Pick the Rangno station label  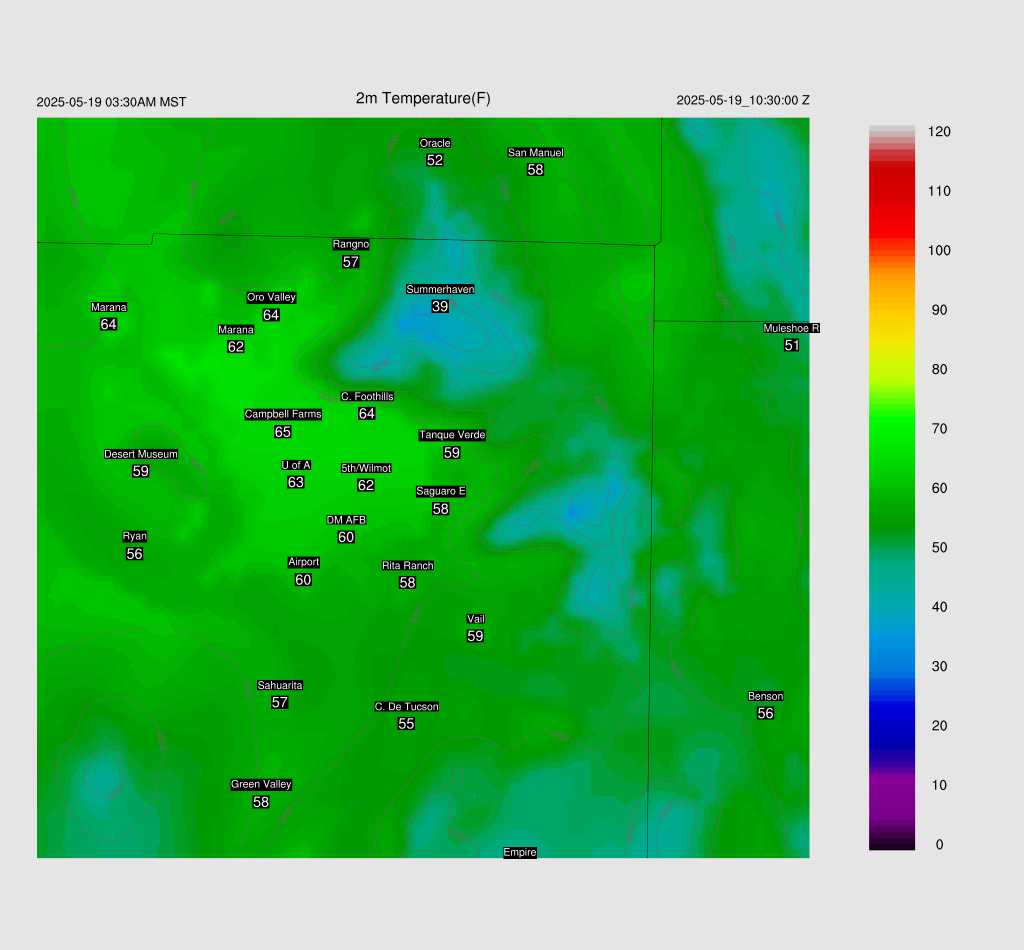pyautogui.click(x=351, y=244)
